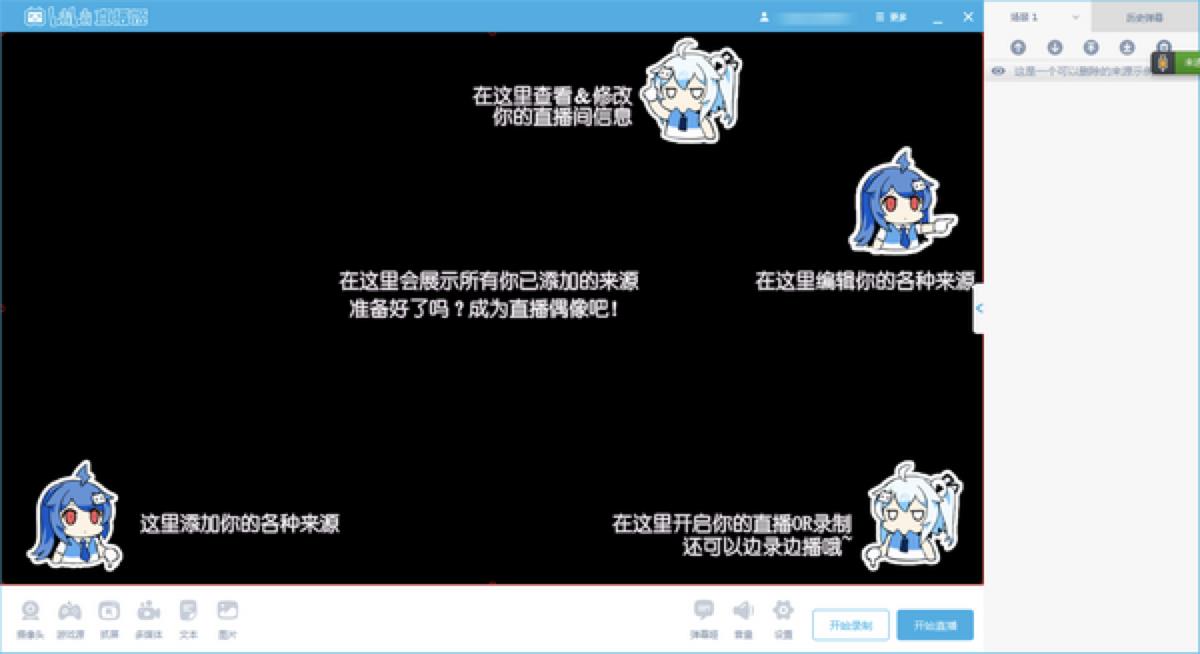Start streaming with the 开始直播 button
Image resolution: width=1200 pixels, height=654 pixels.
(x=936, y=624)
